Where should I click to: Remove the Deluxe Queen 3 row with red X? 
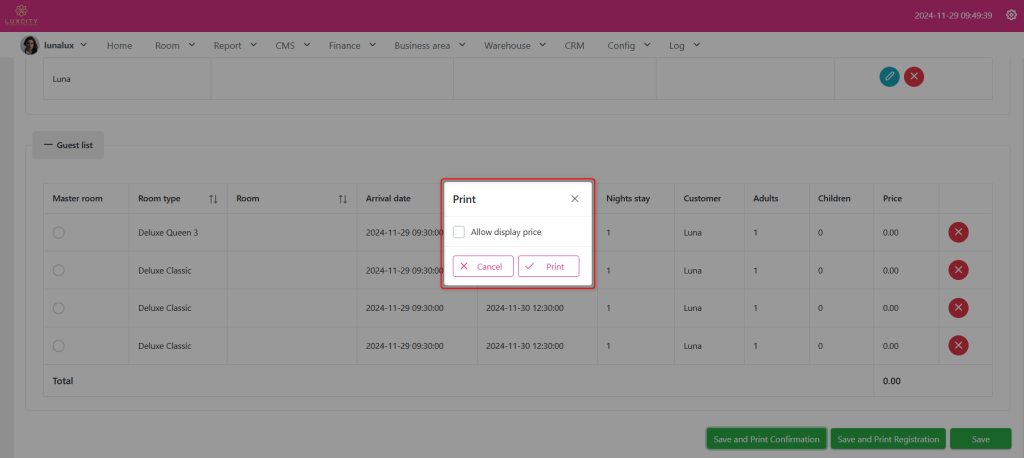[958, 232]
